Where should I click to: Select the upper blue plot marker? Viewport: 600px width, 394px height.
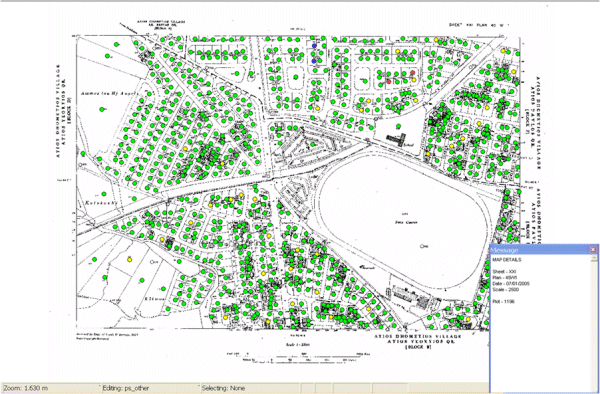315,46
